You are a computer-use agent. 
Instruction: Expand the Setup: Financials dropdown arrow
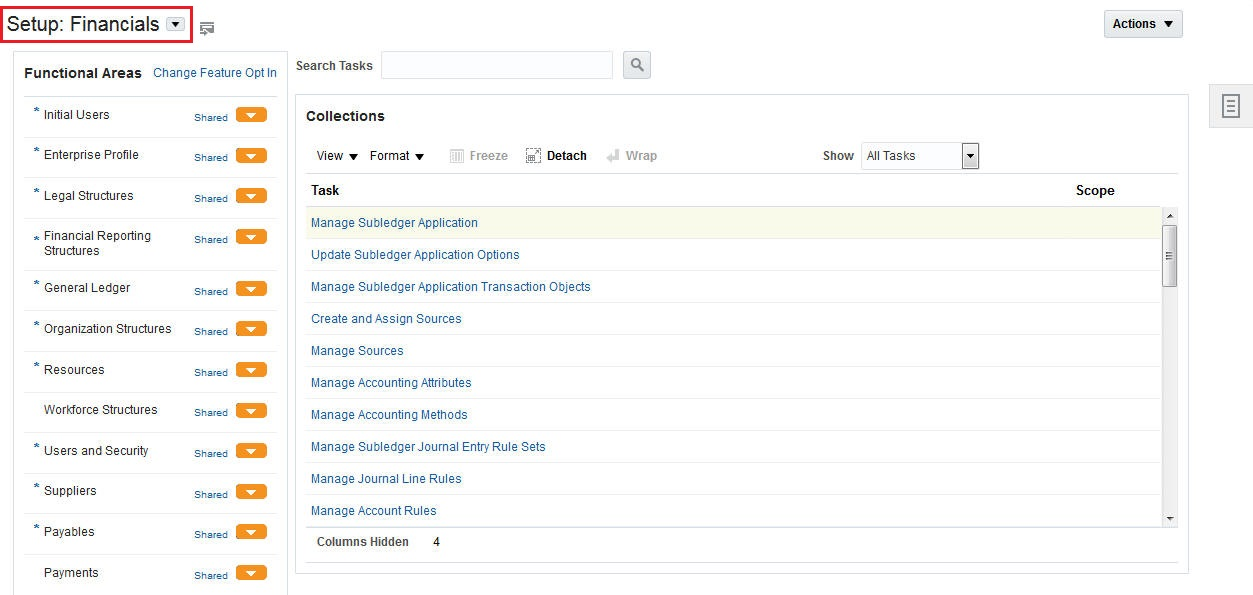pos(176,25)
